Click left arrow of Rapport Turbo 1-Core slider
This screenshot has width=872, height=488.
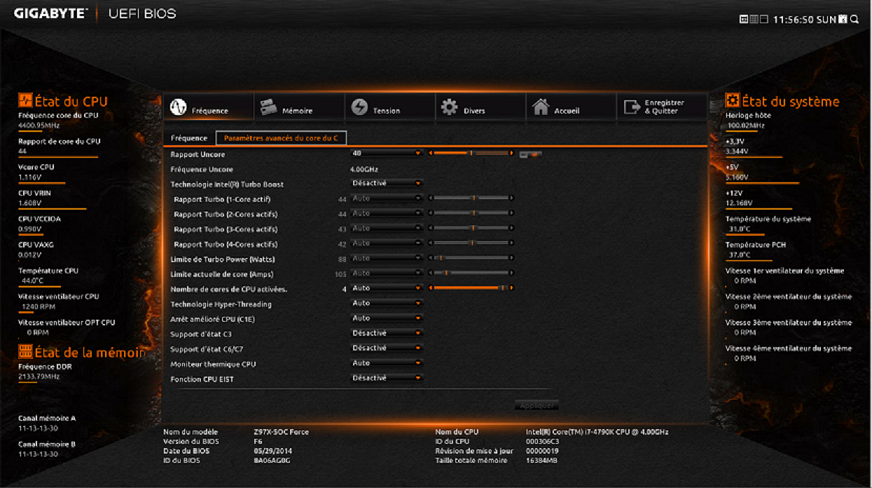click(430, 198)
